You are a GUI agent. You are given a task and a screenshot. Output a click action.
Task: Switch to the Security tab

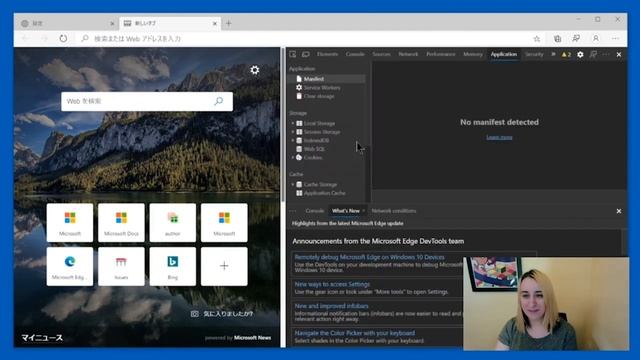click(x=534, y=54)
